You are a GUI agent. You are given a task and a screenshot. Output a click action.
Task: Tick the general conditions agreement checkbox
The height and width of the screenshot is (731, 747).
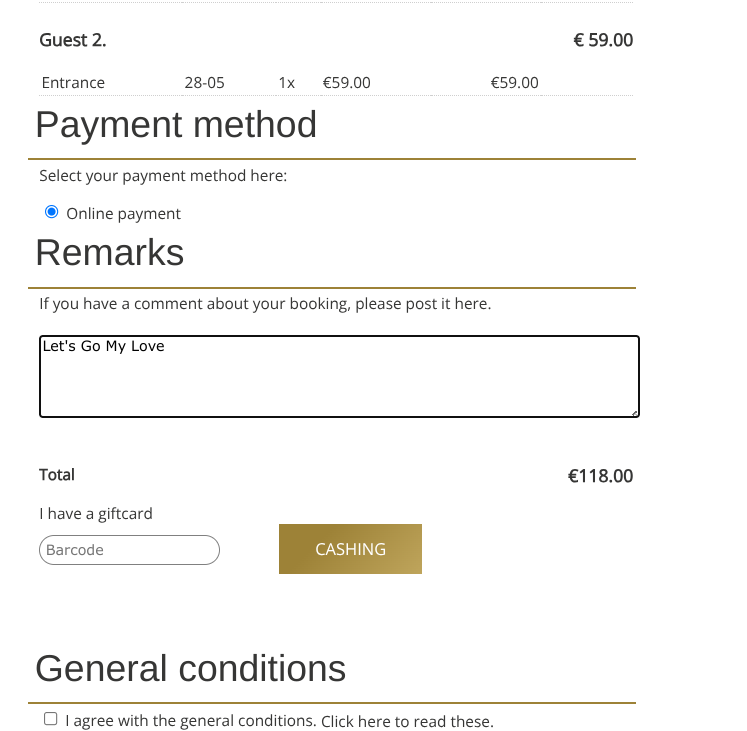[50, 719]
